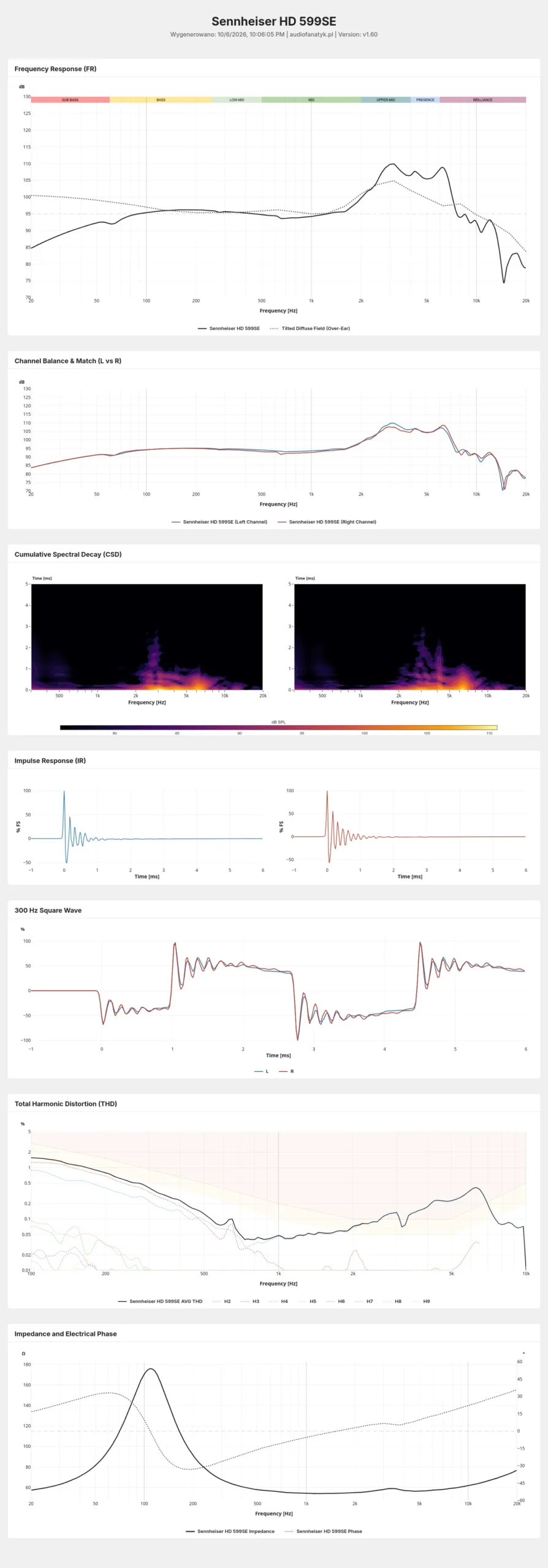Click the Impulse Response (IR) heading

point(50,761)
